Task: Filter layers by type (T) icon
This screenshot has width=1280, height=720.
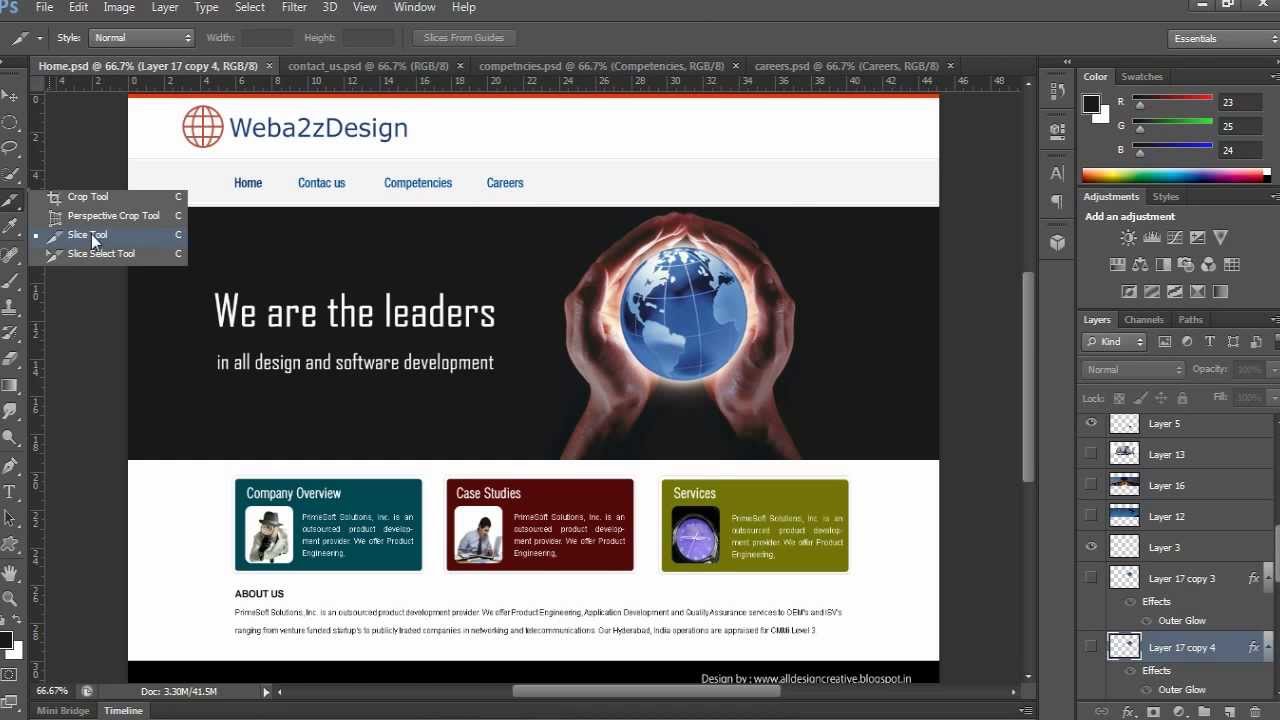Action: (1210, 342)
